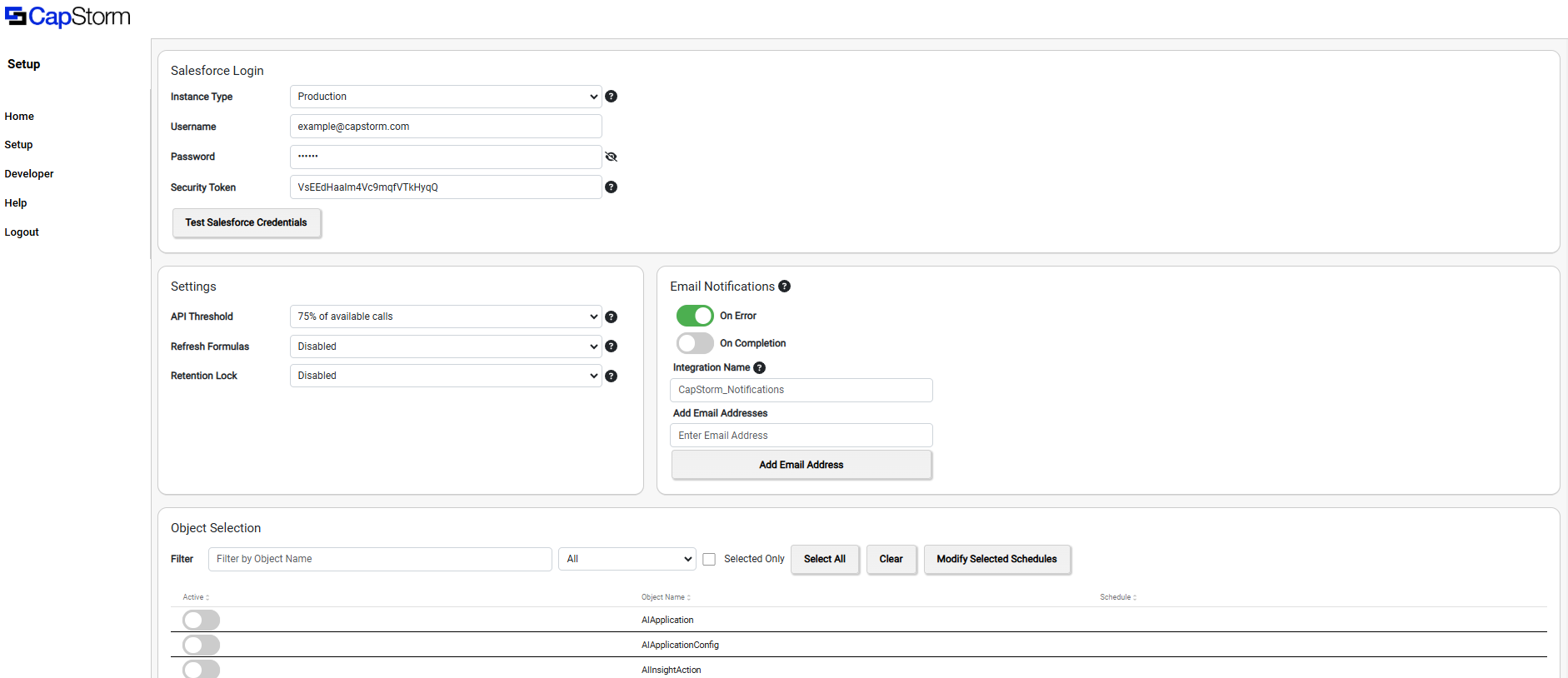Click AIApplication object name
The height and width of the screenshot is (678, 1568).
coord(667,620)
